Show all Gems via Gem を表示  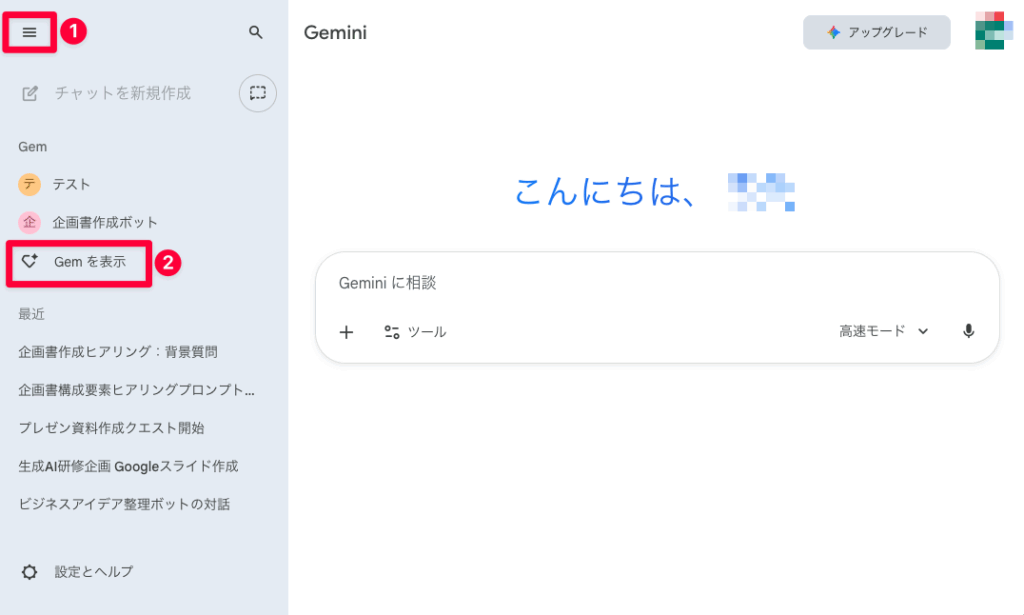[78, 262]
